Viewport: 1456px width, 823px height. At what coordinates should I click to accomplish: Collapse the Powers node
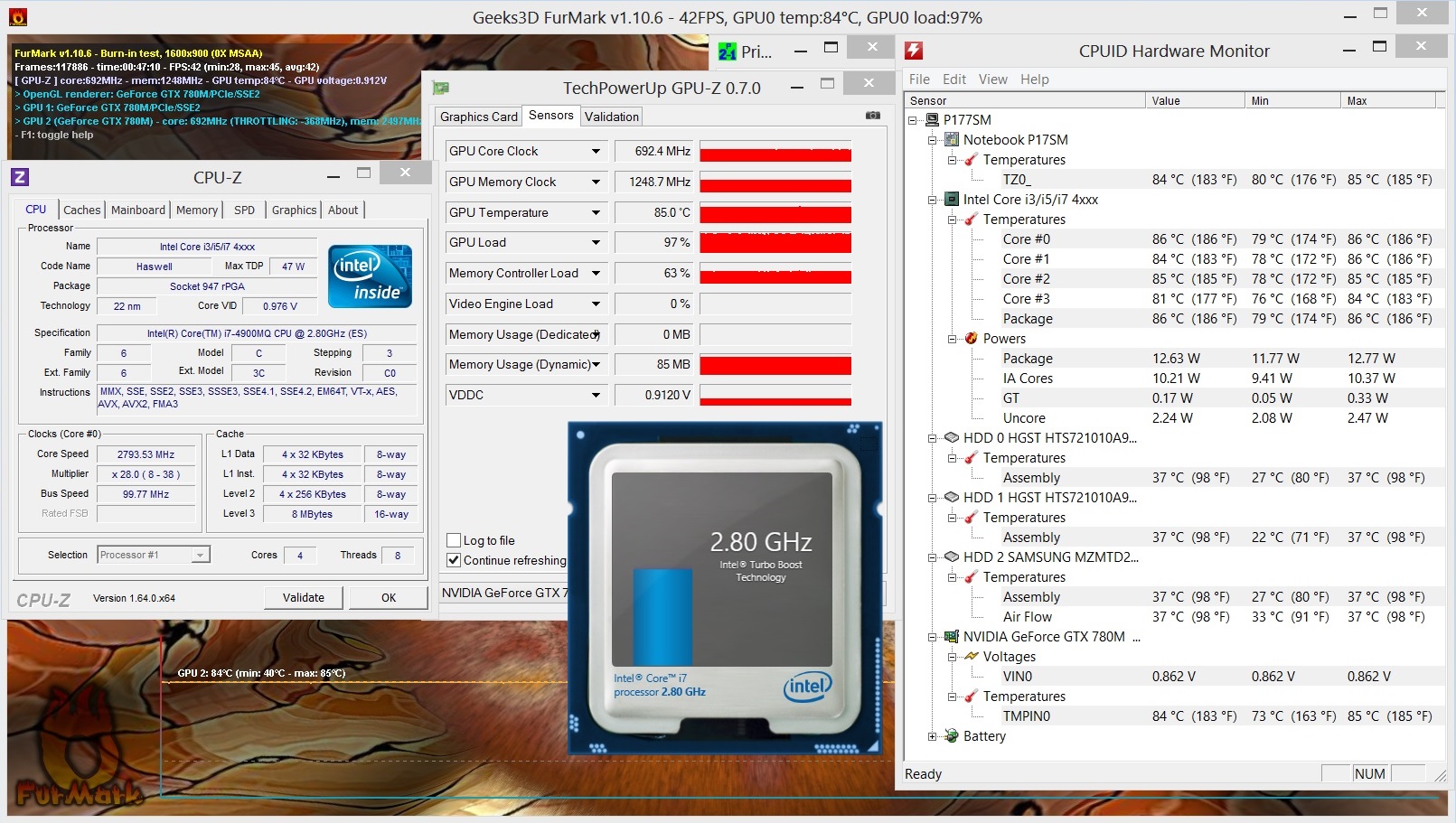(952, 339)
